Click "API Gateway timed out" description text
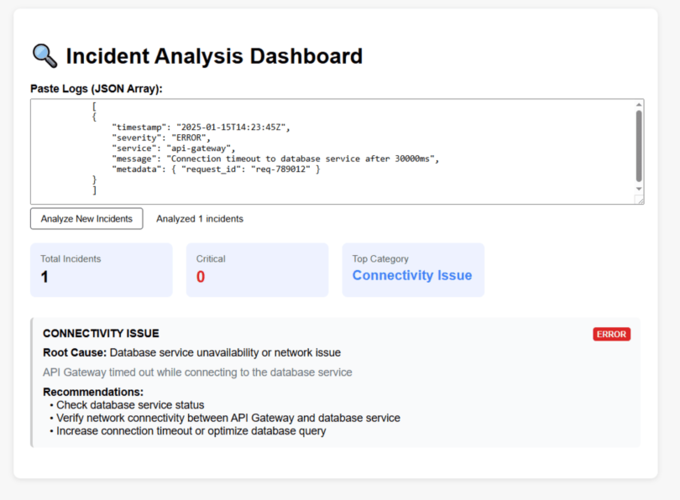Viewport: 680px width, 500px height. coord(197,373)
